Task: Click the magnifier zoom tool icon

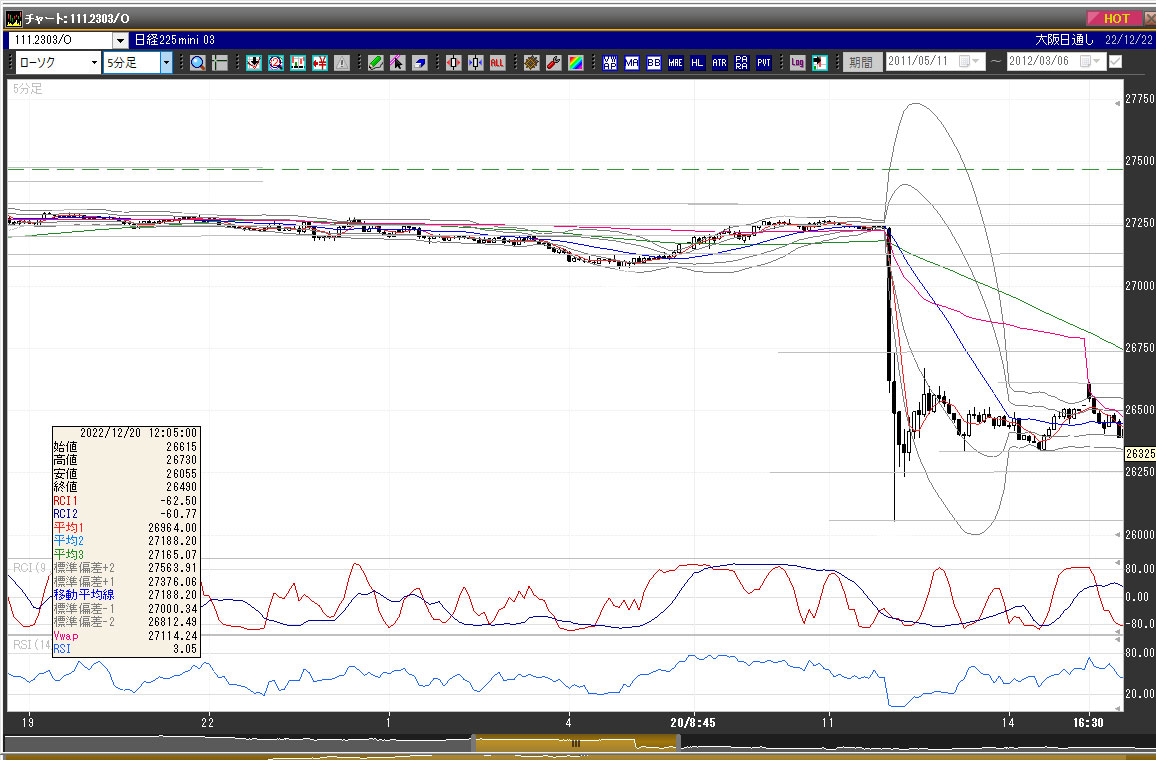Action: click(198, 63)
